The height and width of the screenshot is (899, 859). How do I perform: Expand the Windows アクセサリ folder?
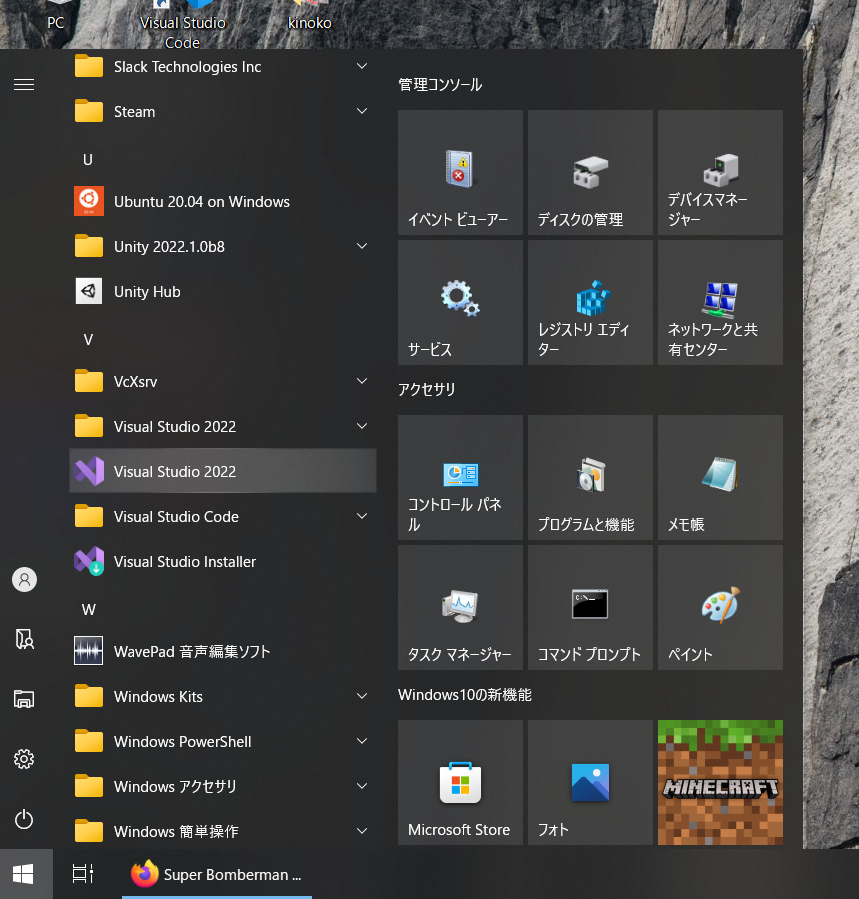(222, 787)
